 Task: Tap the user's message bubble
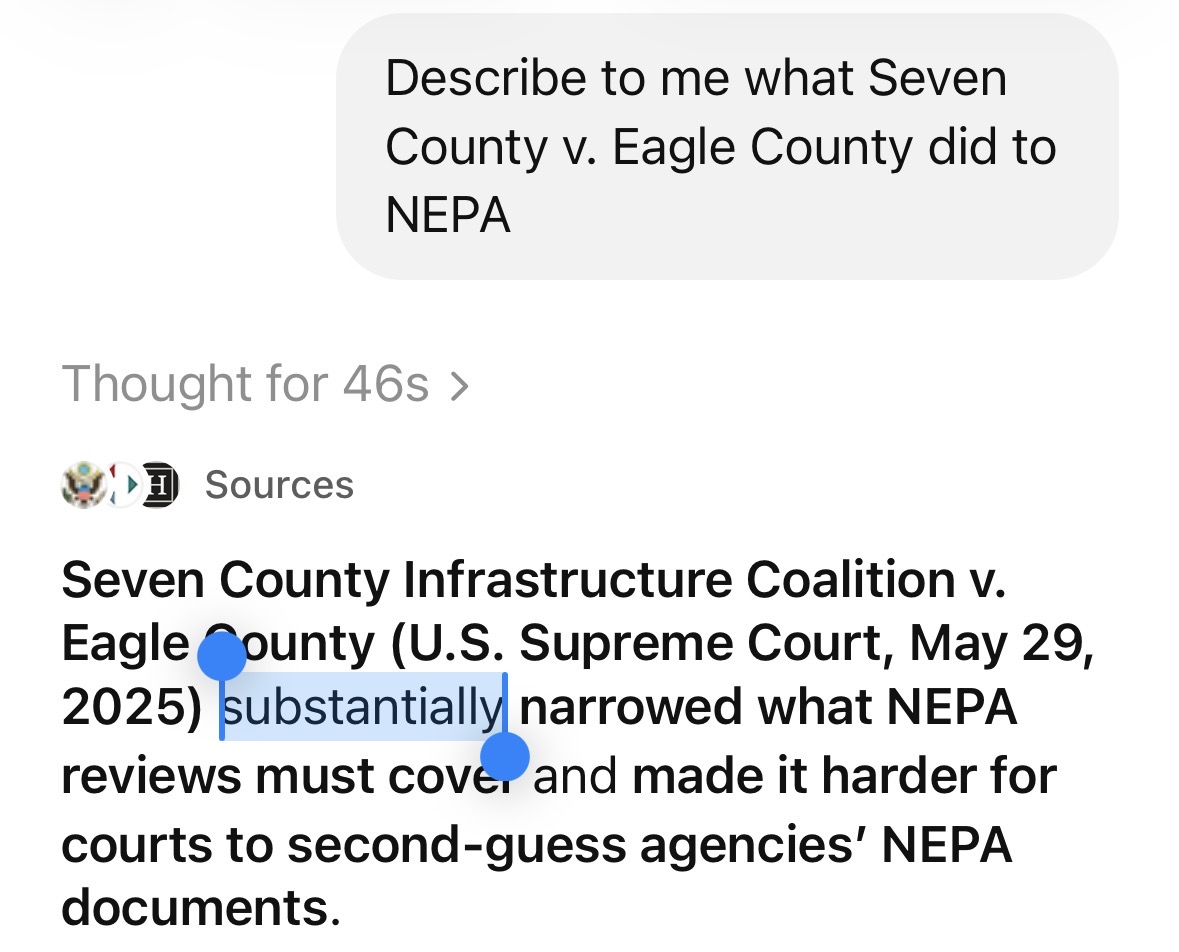(726, 147)
